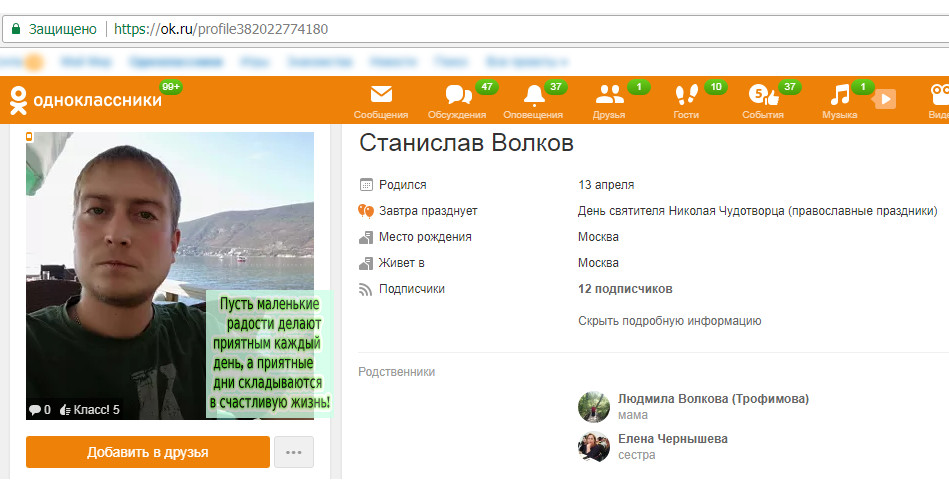The height and width of the screenshot is (496, 949).
Task: Open Елена Чернышева avatar
Action: 594,446
